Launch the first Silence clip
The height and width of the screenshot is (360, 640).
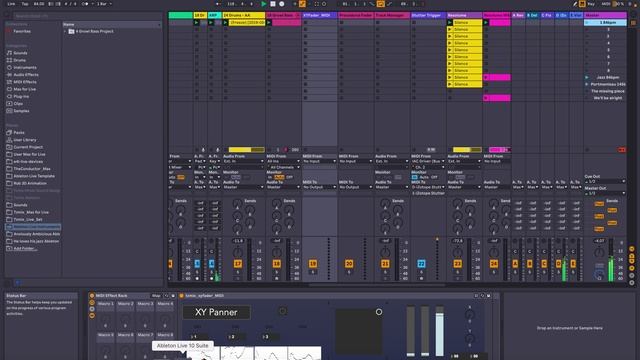click(x=450, y=22)
